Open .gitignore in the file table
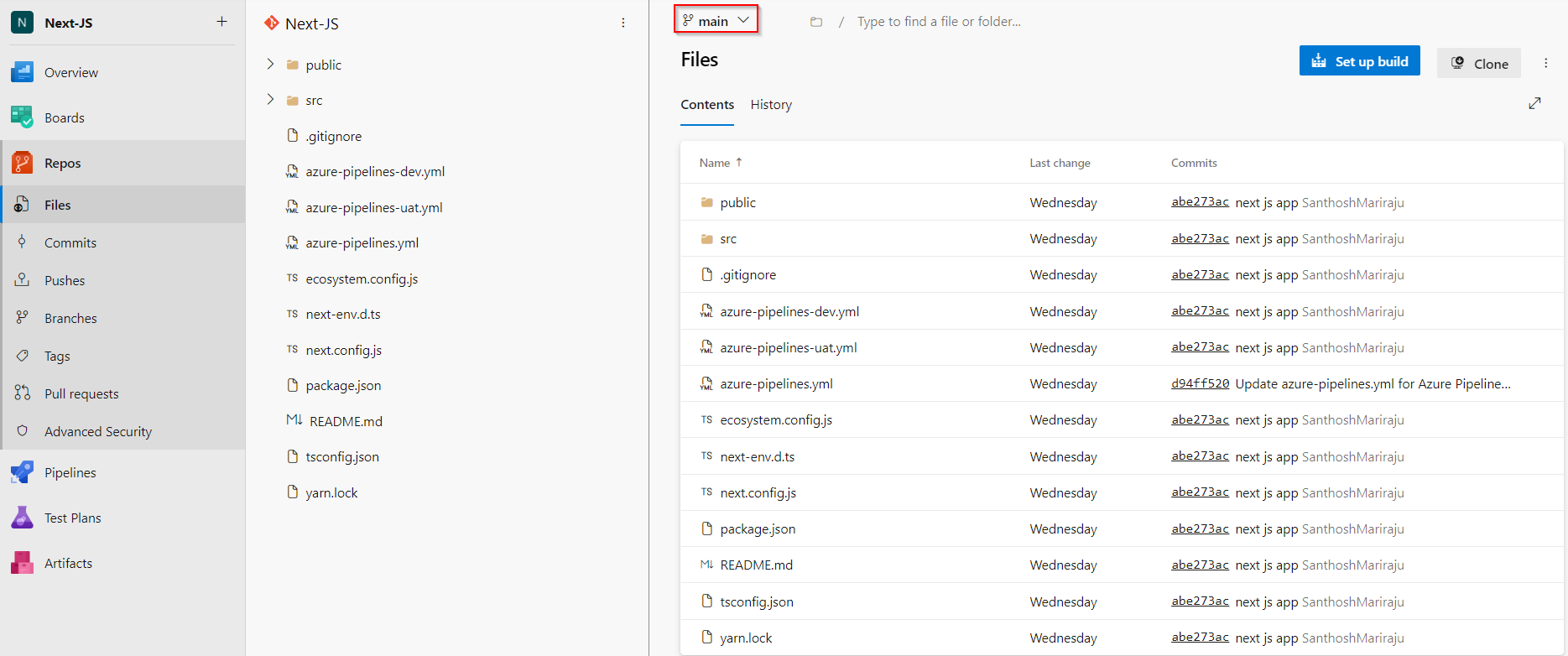 [x=748, y=274]
